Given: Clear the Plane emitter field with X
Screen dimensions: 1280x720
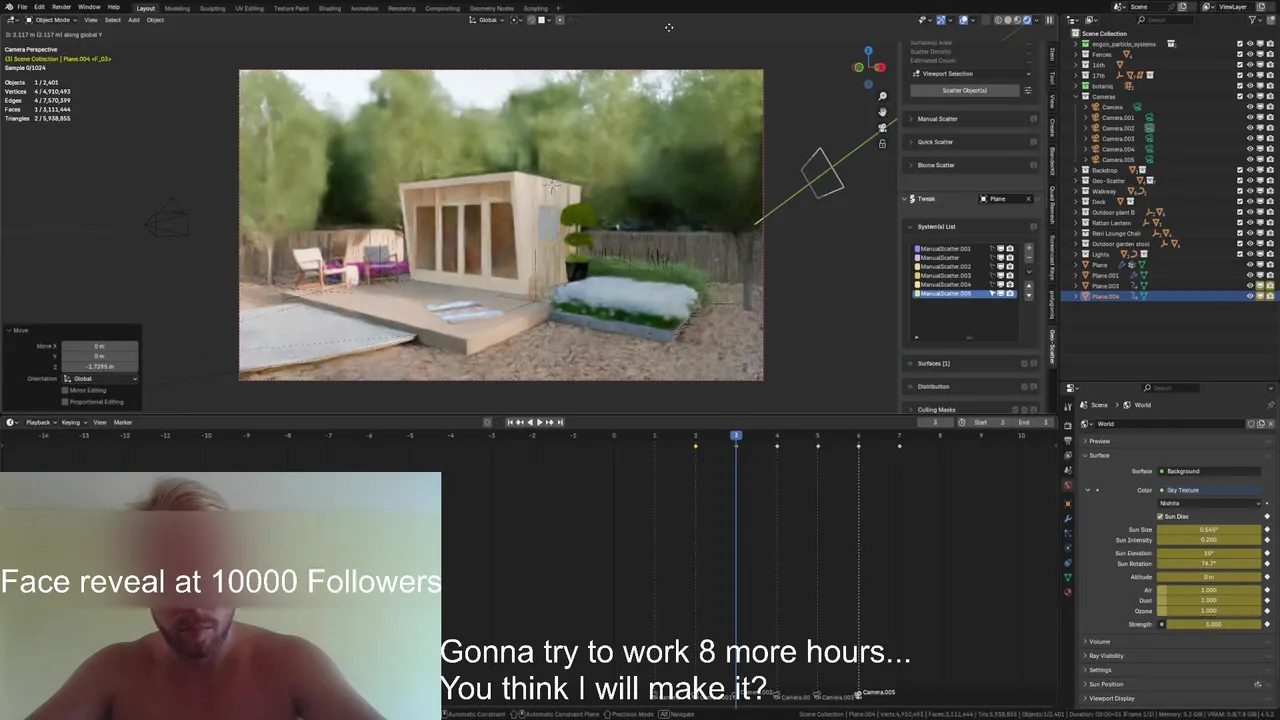Looking at the screenshot, I should coord(1028,199).
